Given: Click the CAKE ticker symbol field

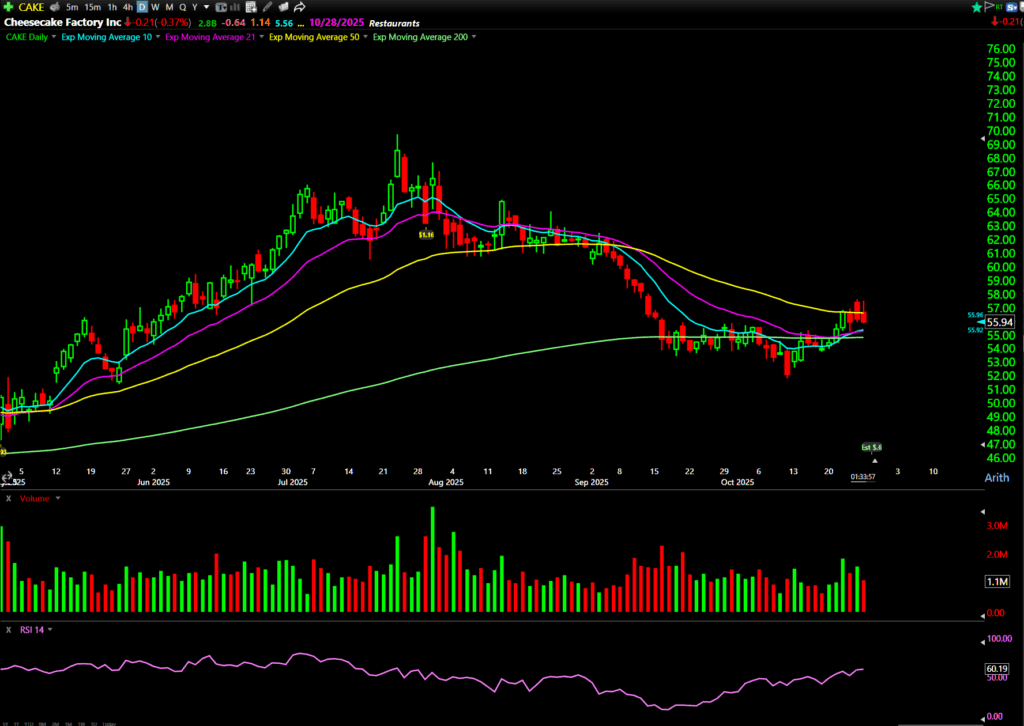Looking at the screenshot, I should (x=32, y=7).
